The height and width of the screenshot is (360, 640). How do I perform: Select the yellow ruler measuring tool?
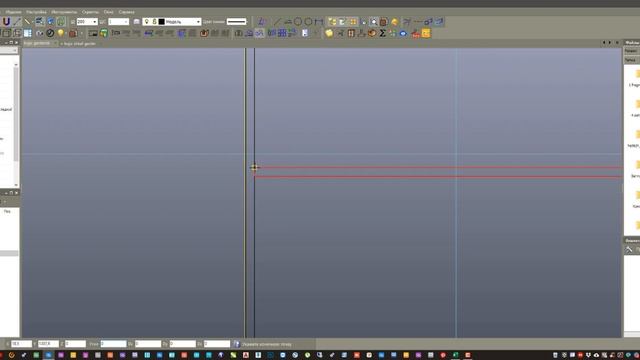[27, 22]
